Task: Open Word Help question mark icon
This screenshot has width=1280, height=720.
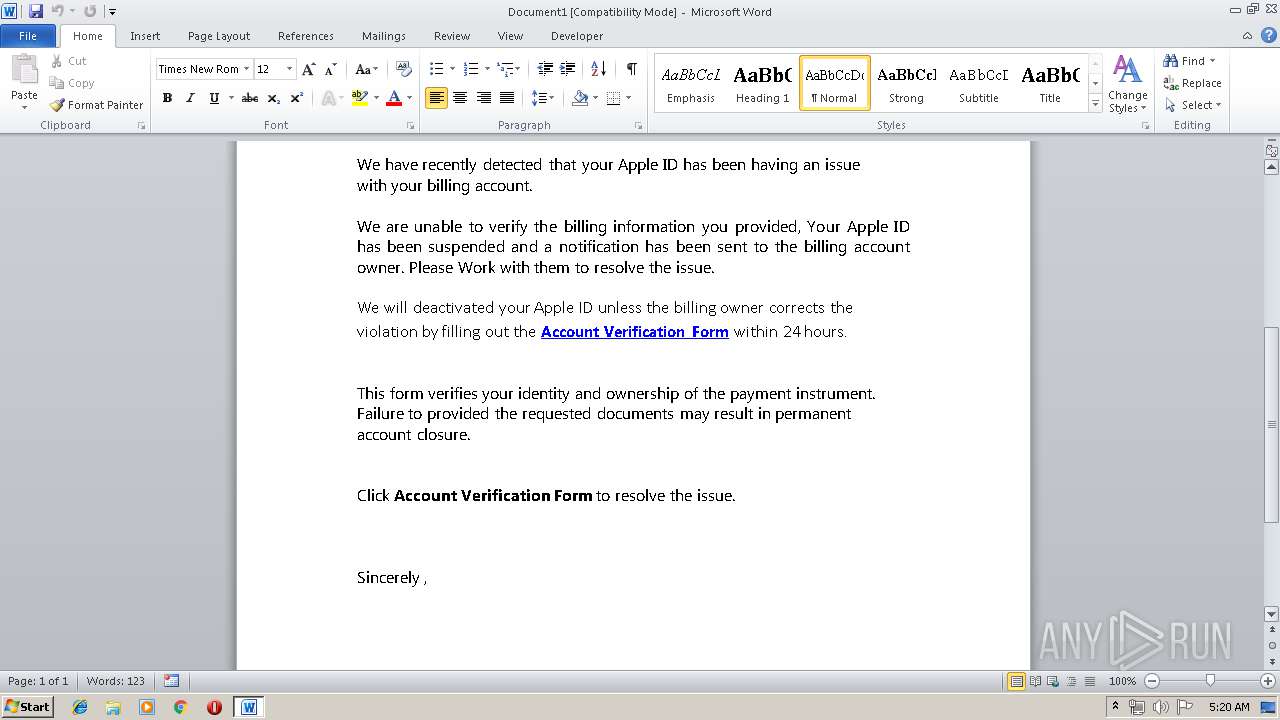Action: click(1267, 36)
